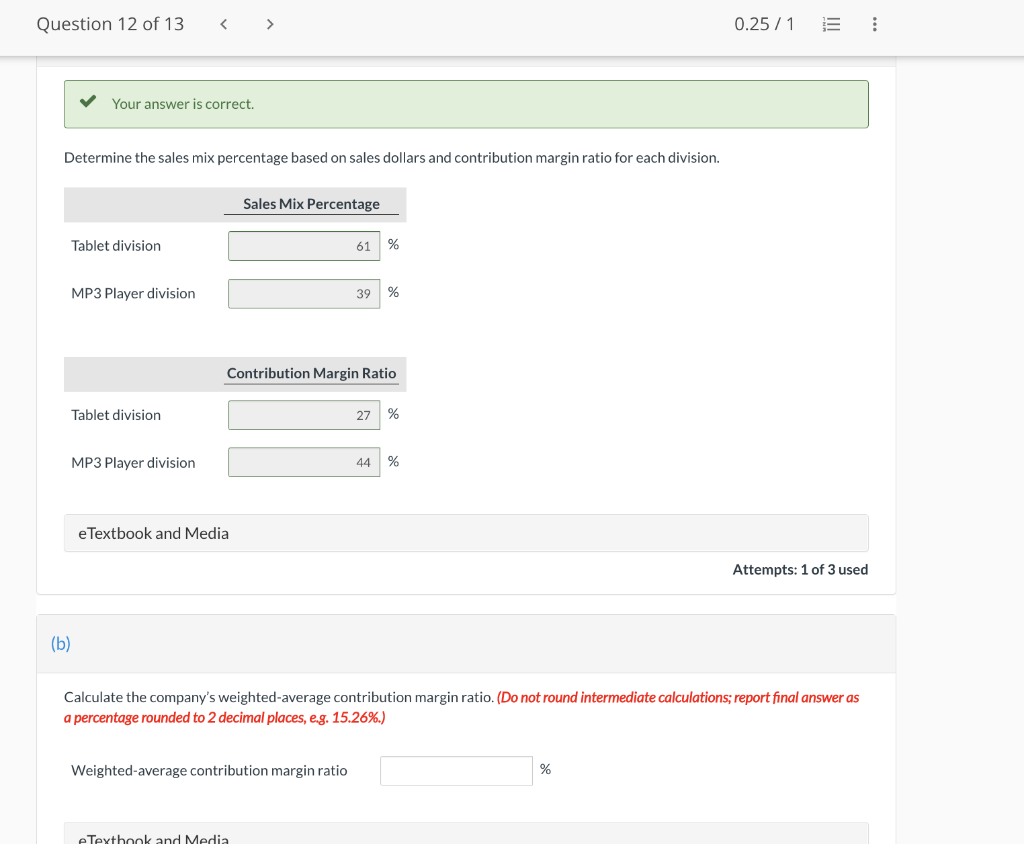Click the Tablet division sales mix field
The image size is (1024, 844).
(304, 246)
